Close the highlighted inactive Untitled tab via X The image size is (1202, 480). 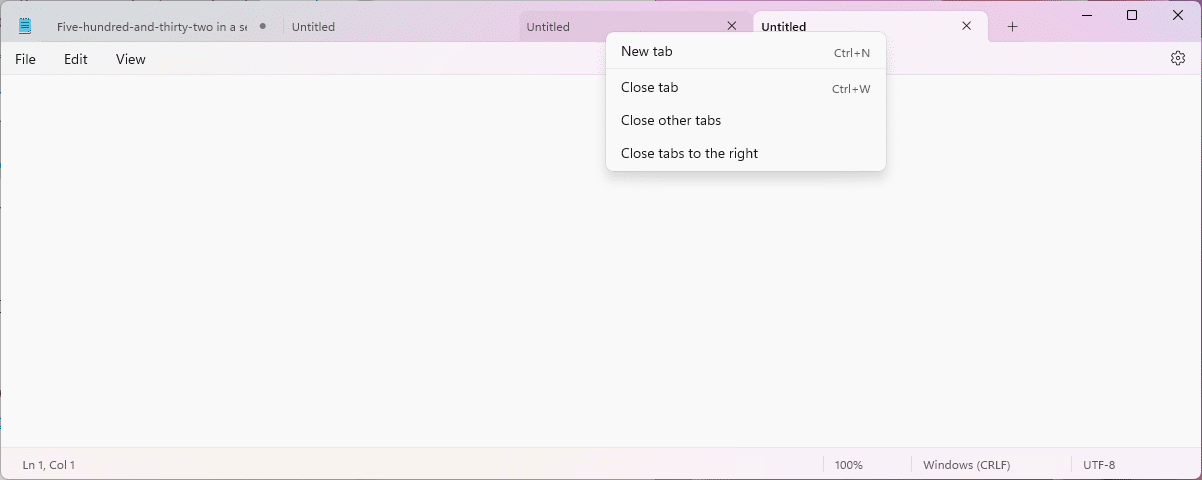pos(732,27)
